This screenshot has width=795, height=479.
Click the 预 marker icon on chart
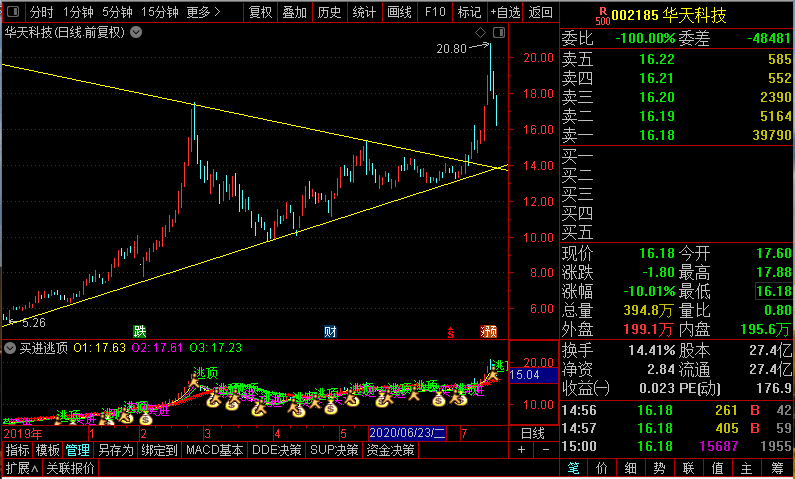[488, 332]
